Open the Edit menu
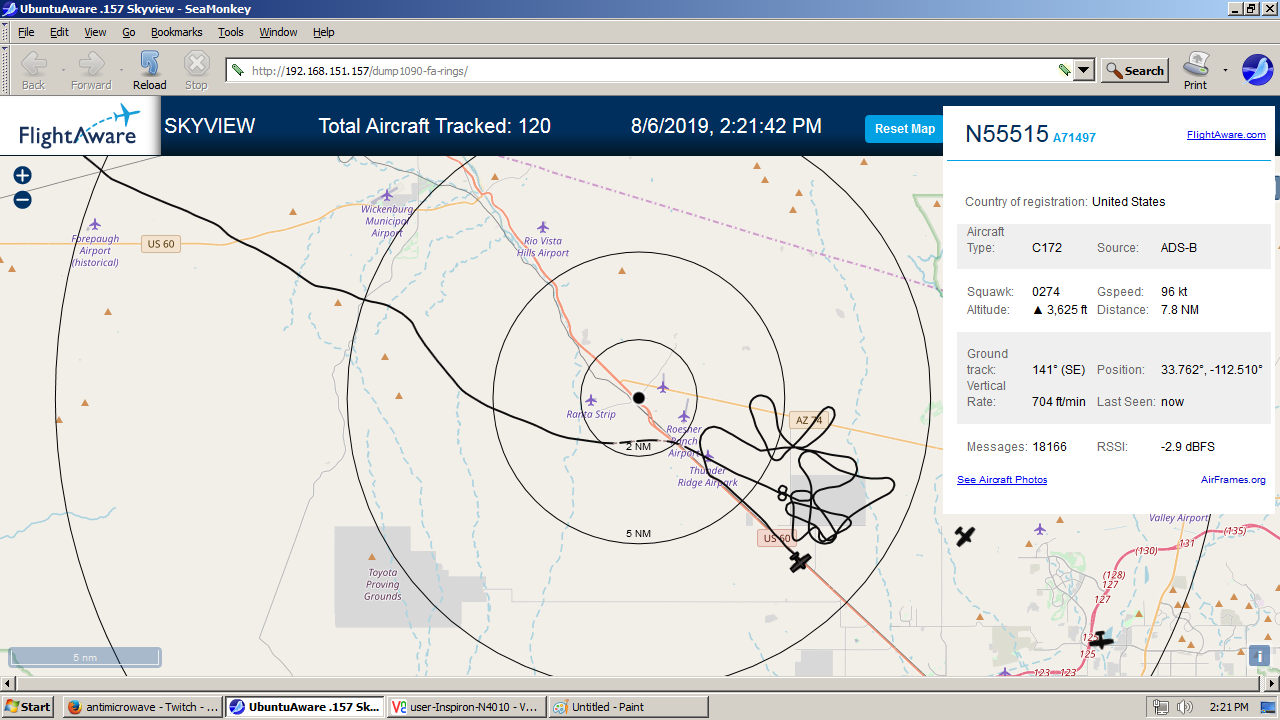This screenshot has height=720, width=1280. click(59, 32)
